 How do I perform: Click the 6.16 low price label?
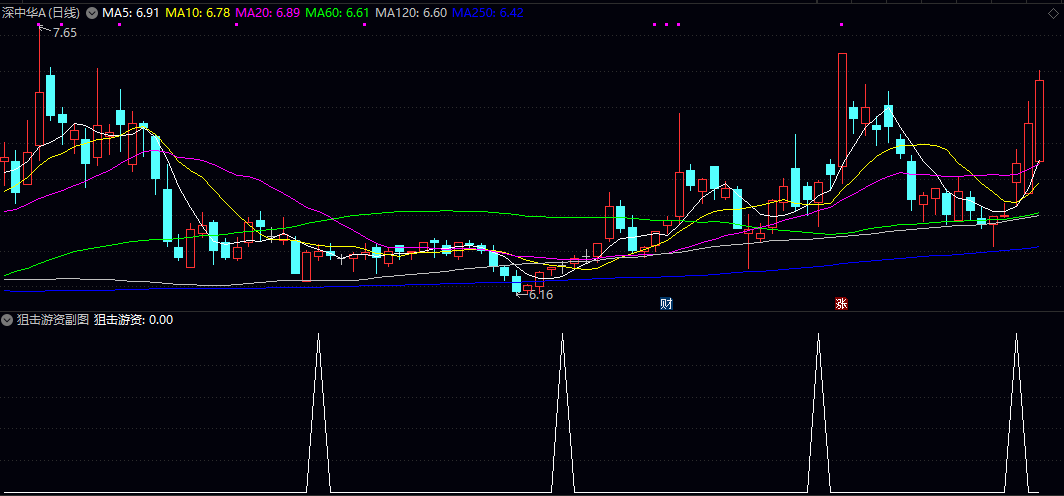pos(541,295)
